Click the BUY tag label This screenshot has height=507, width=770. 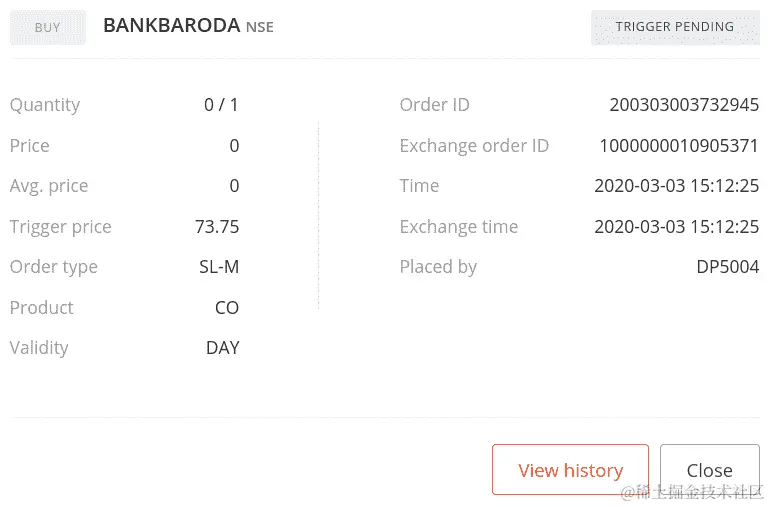[47, 27]
